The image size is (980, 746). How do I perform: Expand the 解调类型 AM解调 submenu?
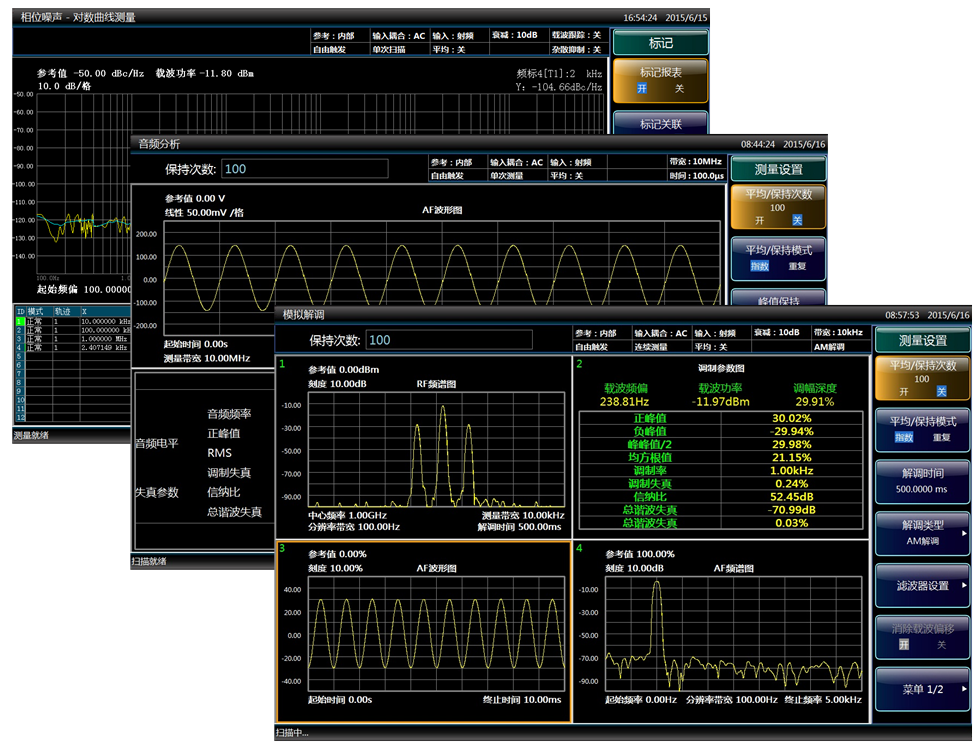click(922, 532)
